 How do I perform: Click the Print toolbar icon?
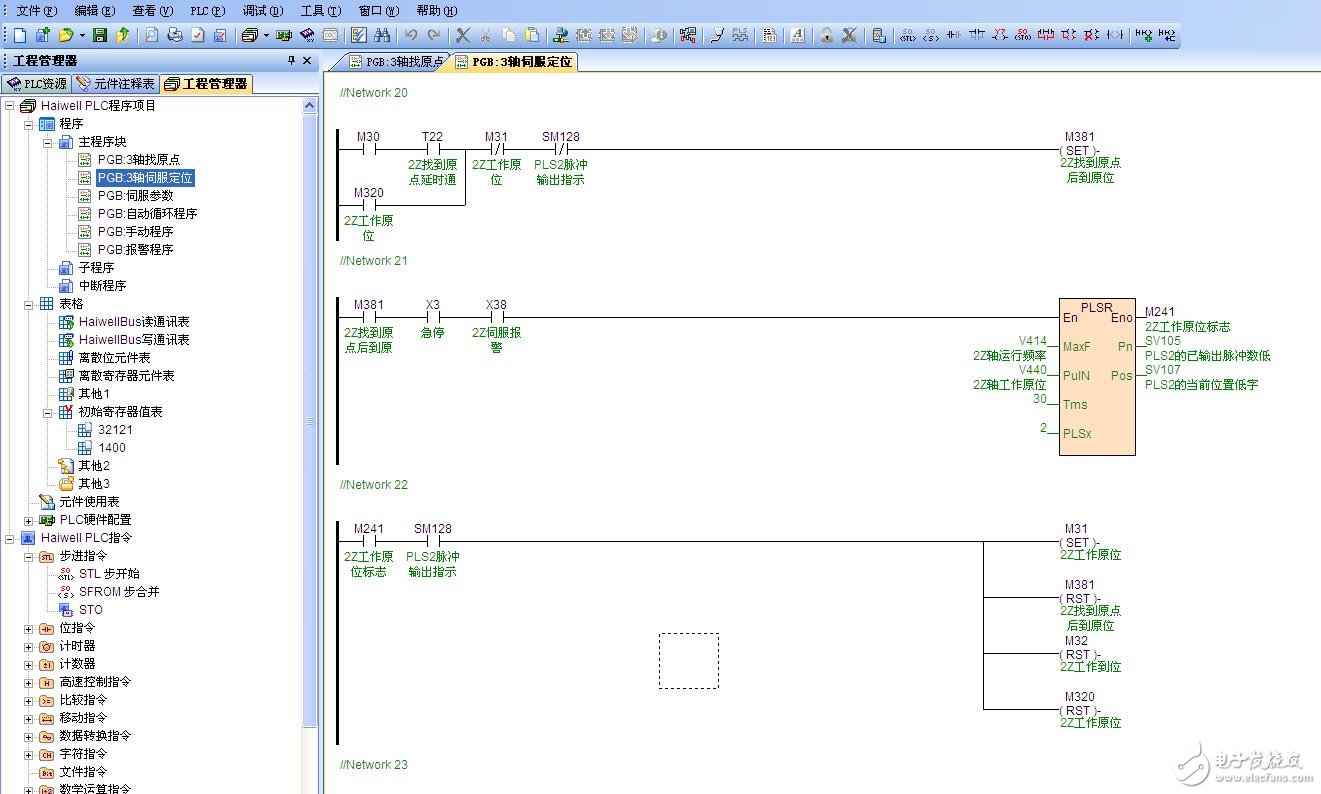(x=175, y=35)
